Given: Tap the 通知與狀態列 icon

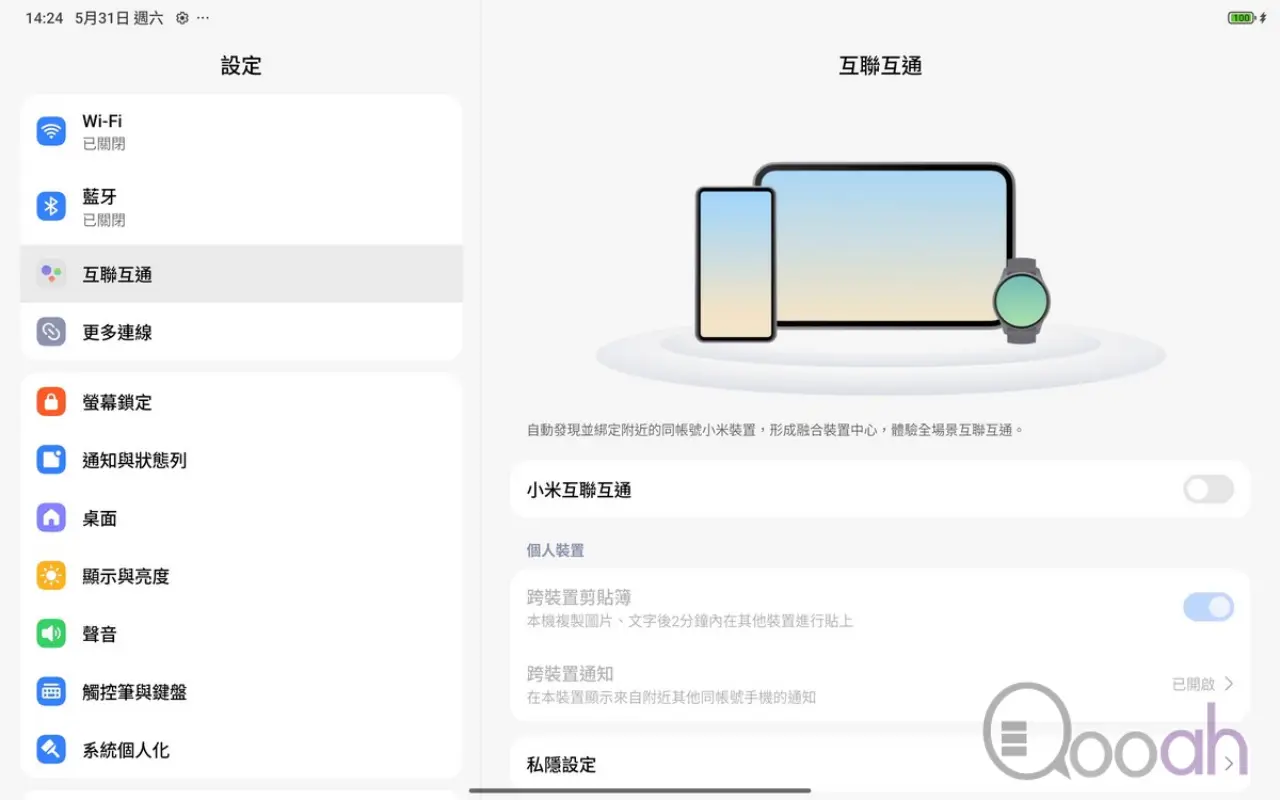Looking at the screenshot, I should tap(51, 460).
